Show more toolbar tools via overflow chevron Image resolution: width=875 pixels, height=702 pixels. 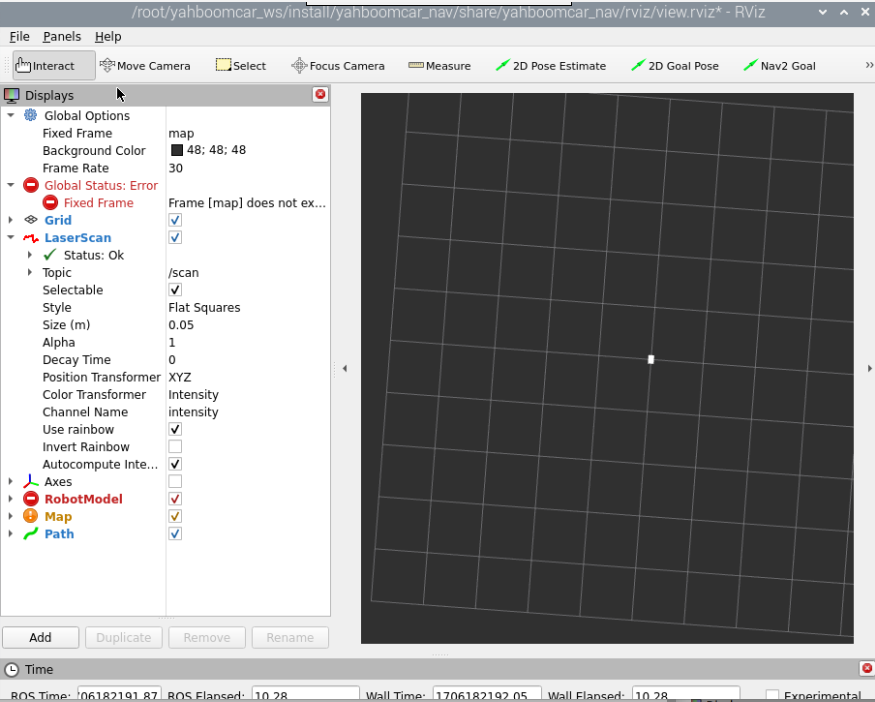pyautogui.click(x=869, y=65)
